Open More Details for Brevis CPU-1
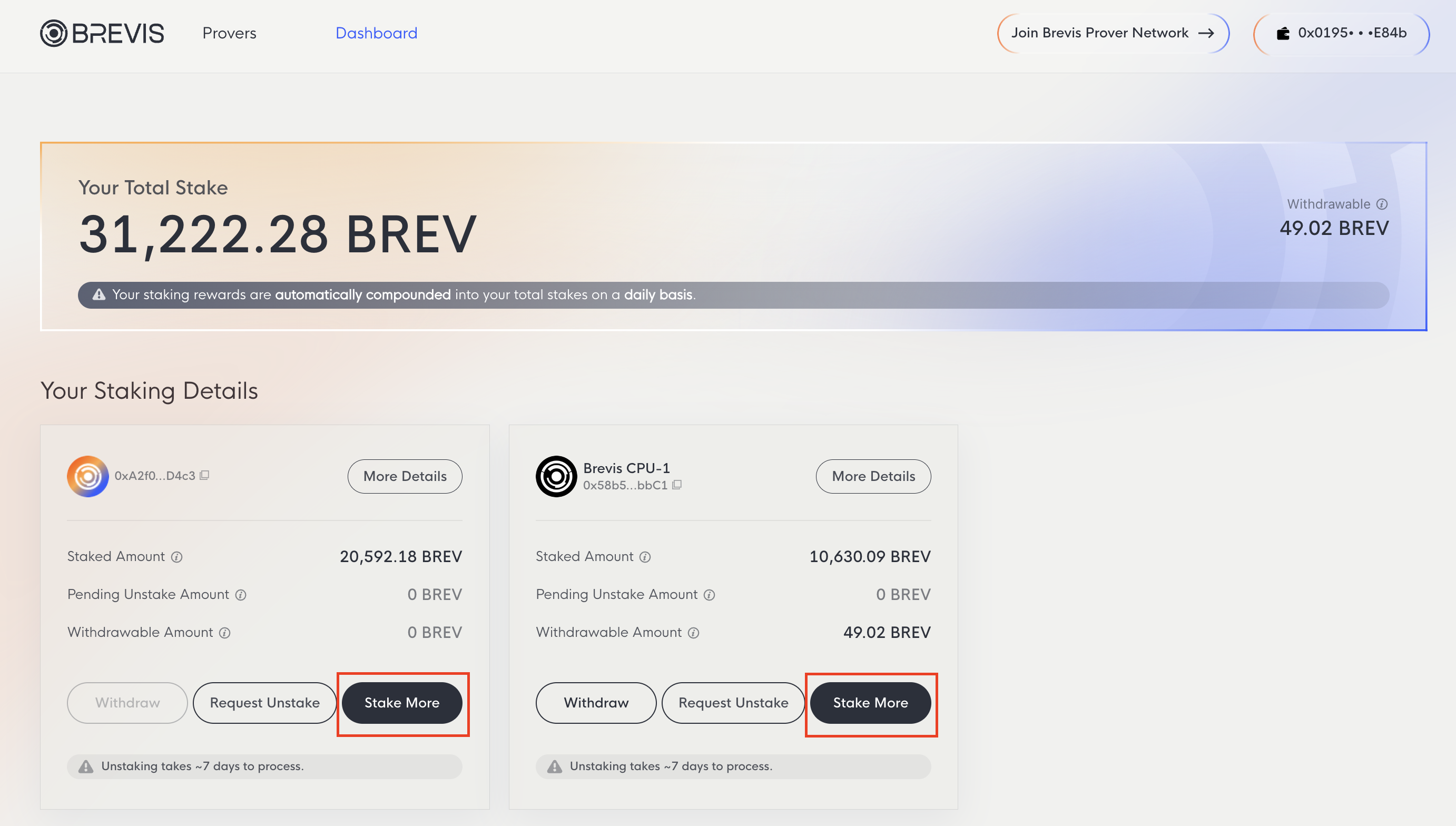The height and width of the screenshot is (826, 1456). pos(873,477)
